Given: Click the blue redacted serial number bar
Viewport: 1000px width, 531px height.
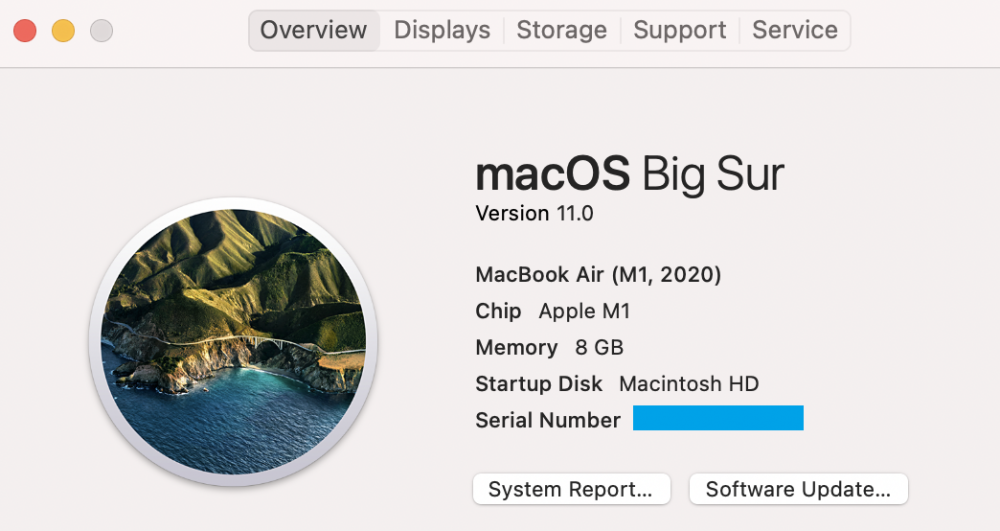Looking at the screenshot, I should [x=718, y=418].
